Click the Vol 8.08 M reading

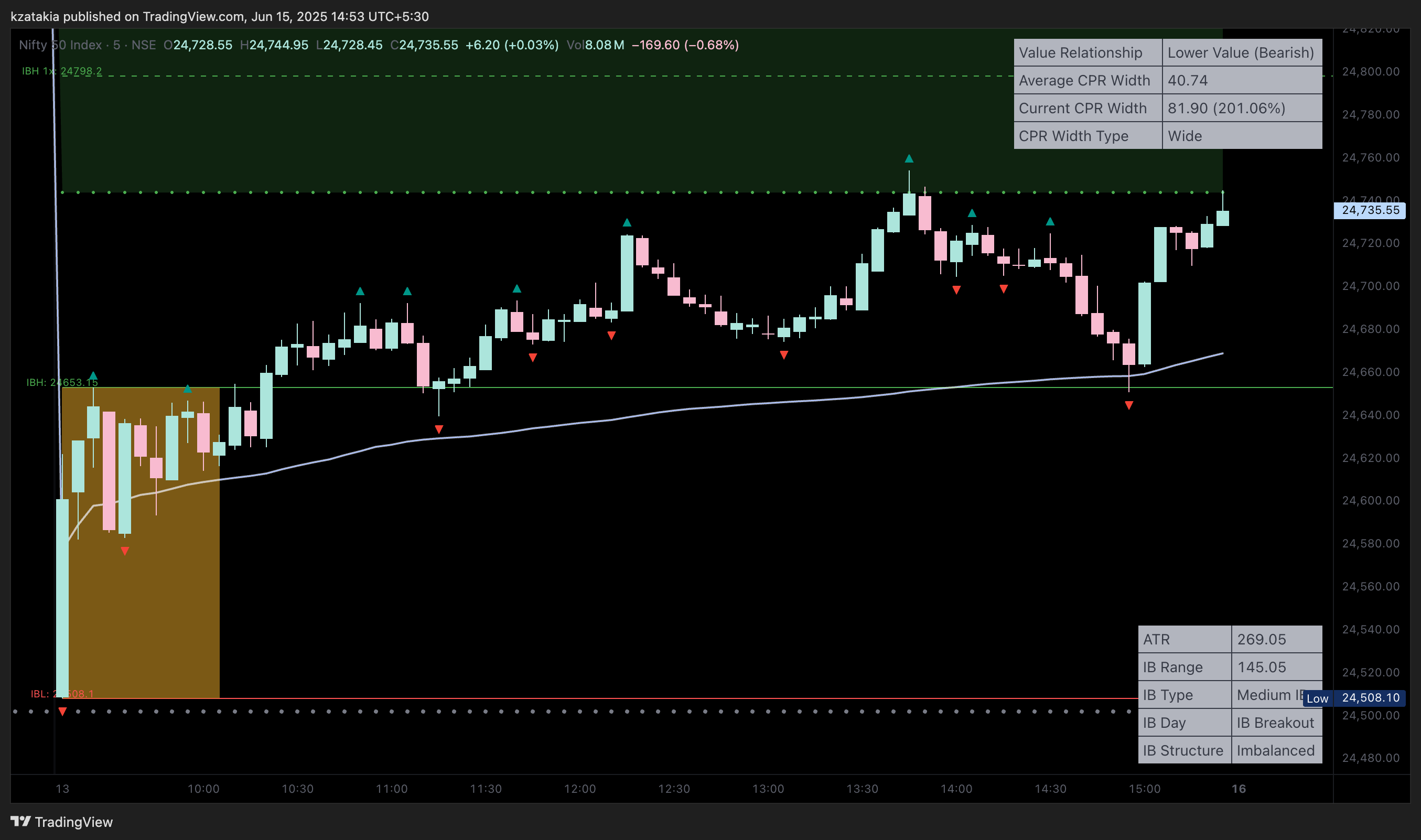click(x=595, y=45)
